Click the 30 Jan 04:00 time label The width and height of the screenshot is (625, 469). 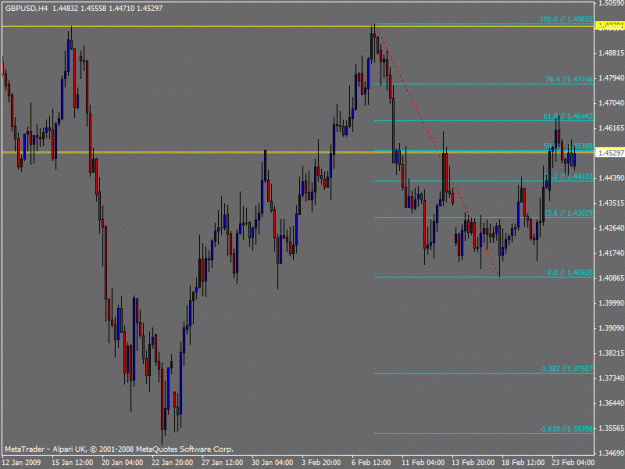[272, 462]
